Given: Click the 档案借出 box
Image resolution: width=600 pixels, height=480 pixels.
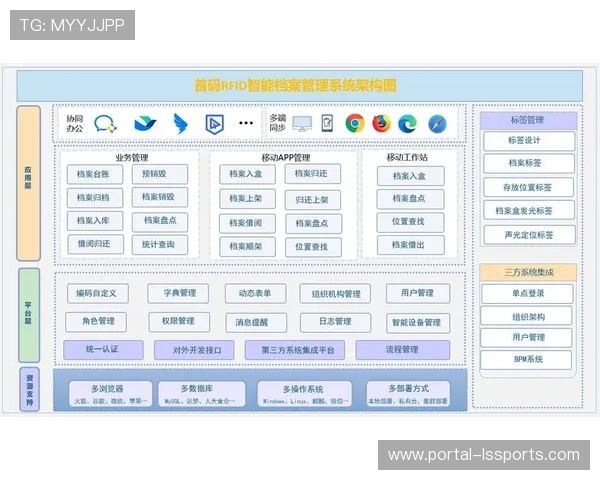Looking at the screenshot, I should click(411, 245).
